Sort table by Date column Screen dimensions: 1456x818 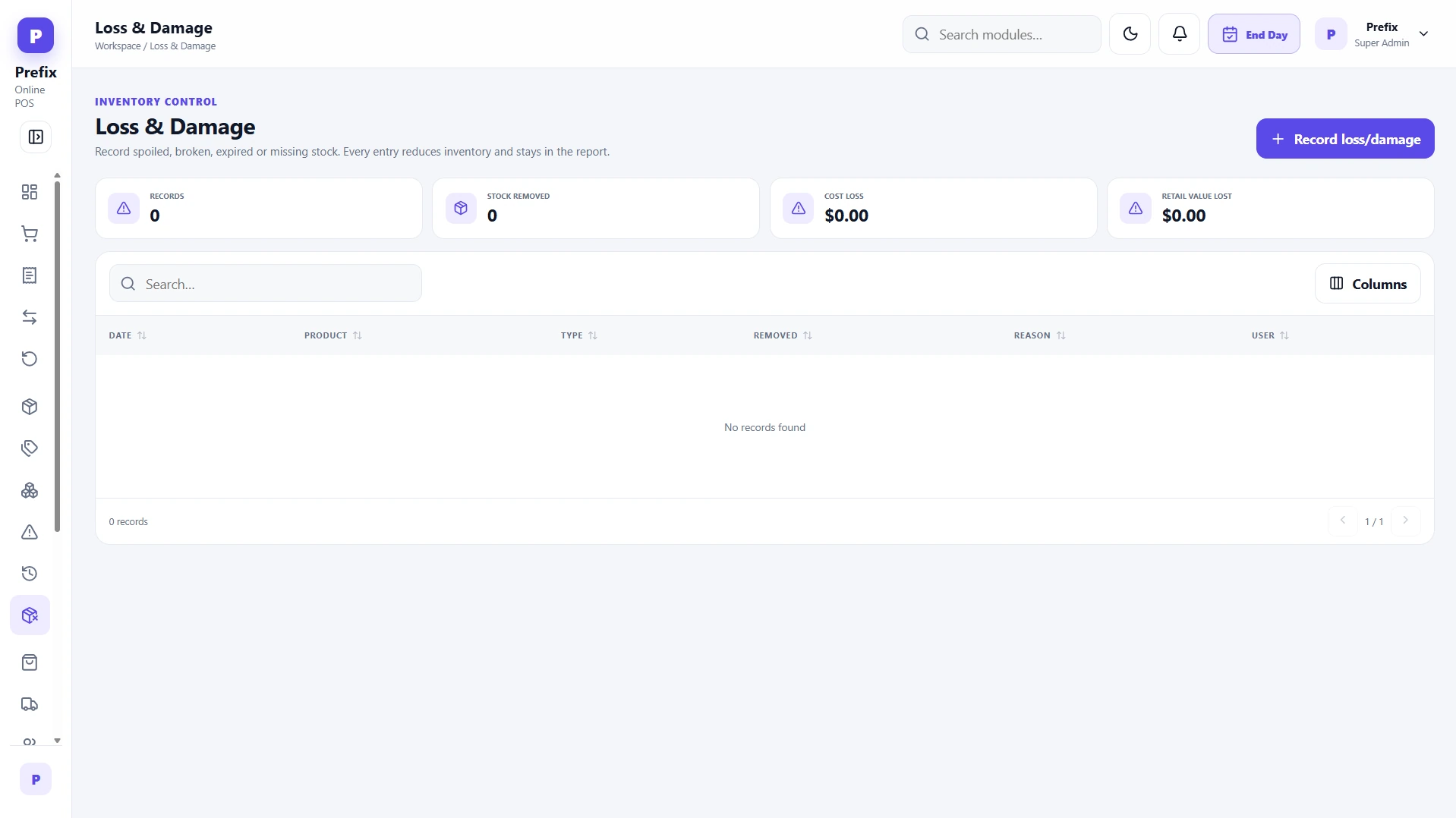pyautogui.click(x=128, y=335)
